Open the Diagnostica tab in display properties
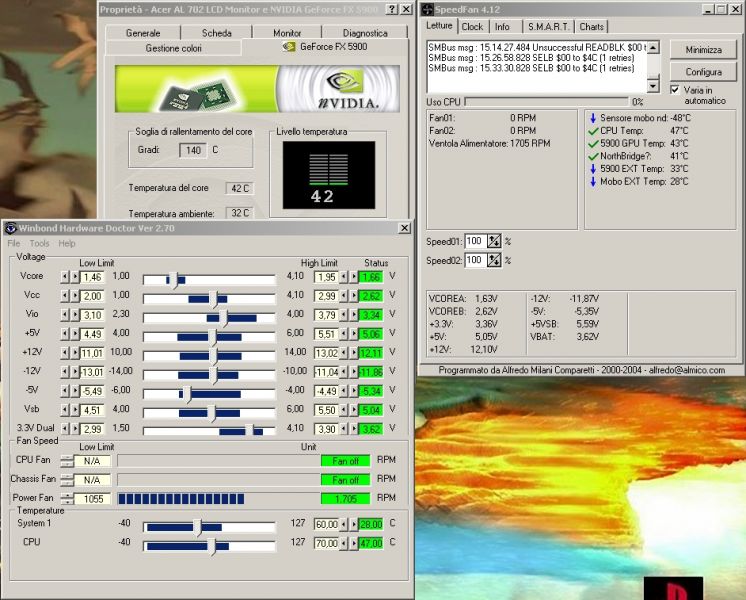The image size is (746, 600). pyautogui.click(x=365, y=33)
